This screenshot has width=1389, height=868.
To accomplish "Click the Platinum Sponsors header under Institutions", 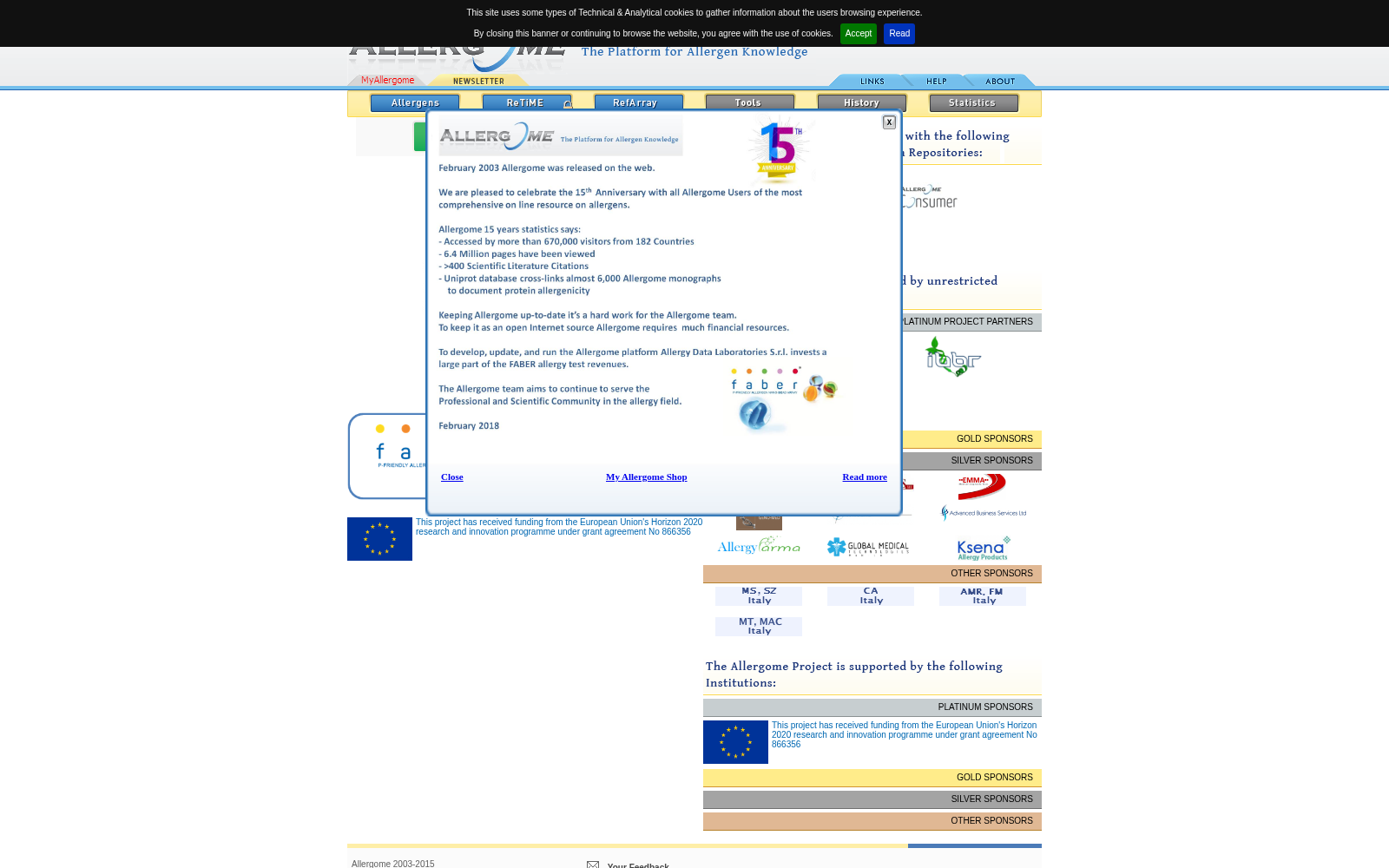I will tap(872, 707).
